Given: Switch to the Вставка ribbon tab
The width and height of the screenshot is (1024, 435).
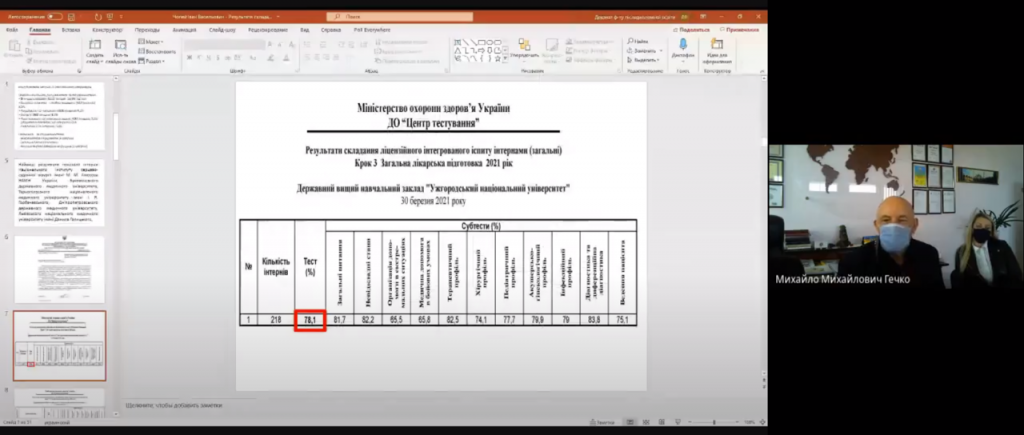Looking at the screenshot, I should click(x=71, y=29).
